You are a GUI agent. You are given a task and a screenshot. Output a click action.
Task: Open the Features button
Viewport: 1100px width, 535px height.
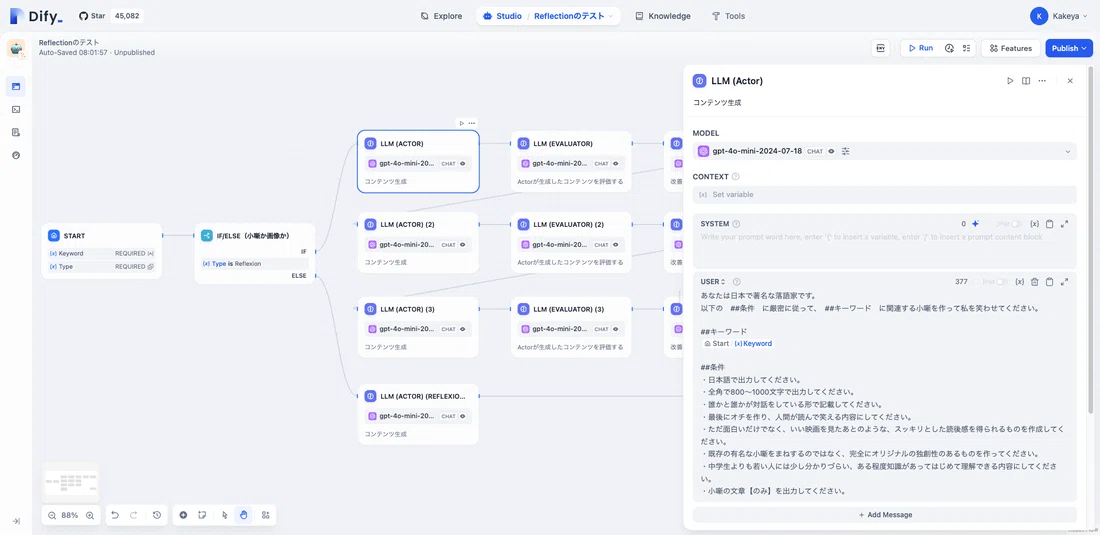point(1010,48)
